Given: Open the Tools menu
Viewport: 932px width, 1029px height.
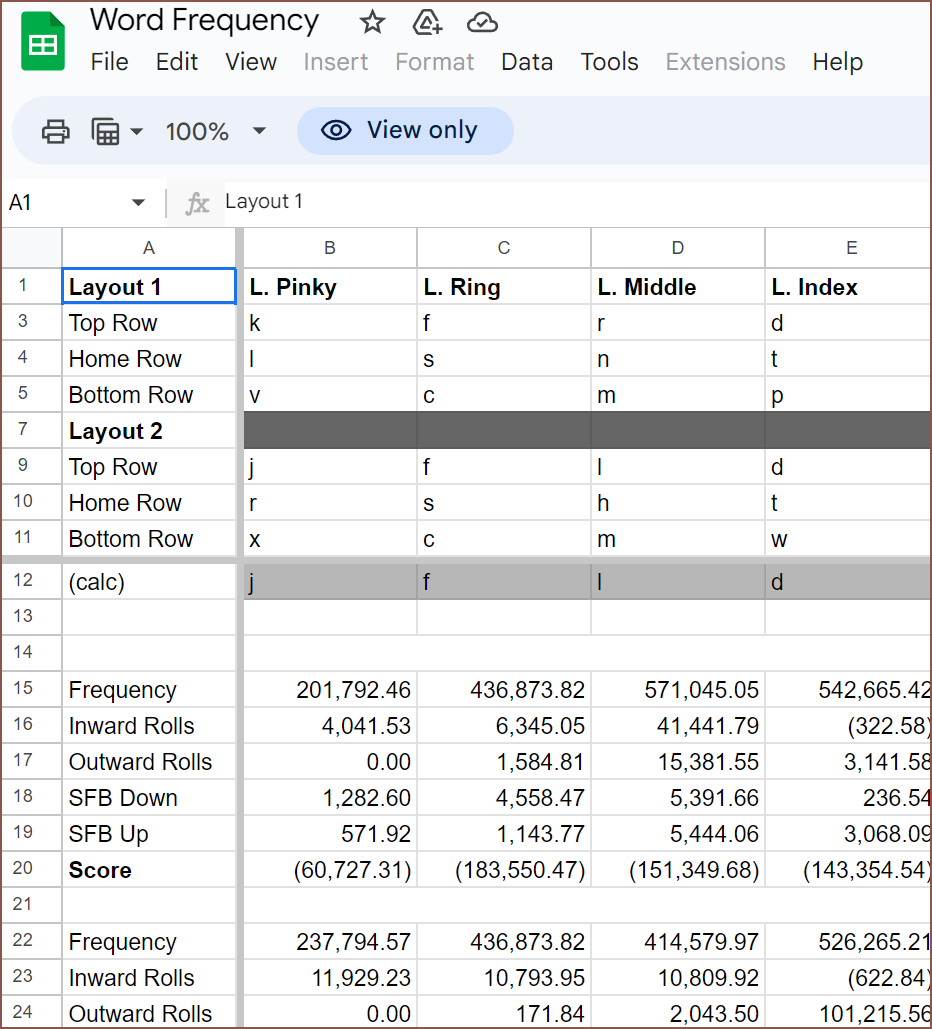Looking at the screenshot, I should tap(609, 62).
